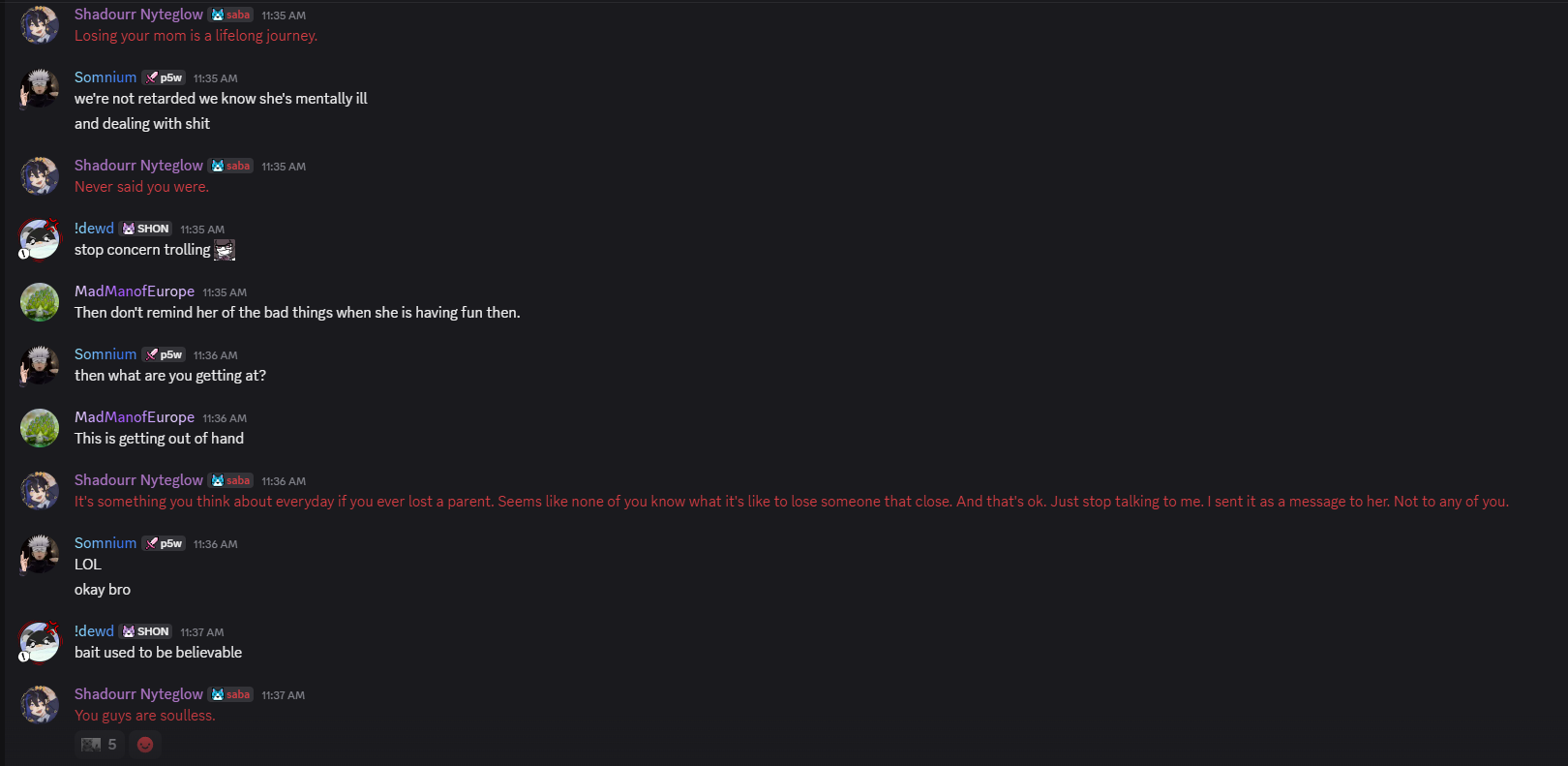Open Shadourr Nyteglow's avatar beside 'You guys are soulless.'
The image size is (1568, 766).
40,704
